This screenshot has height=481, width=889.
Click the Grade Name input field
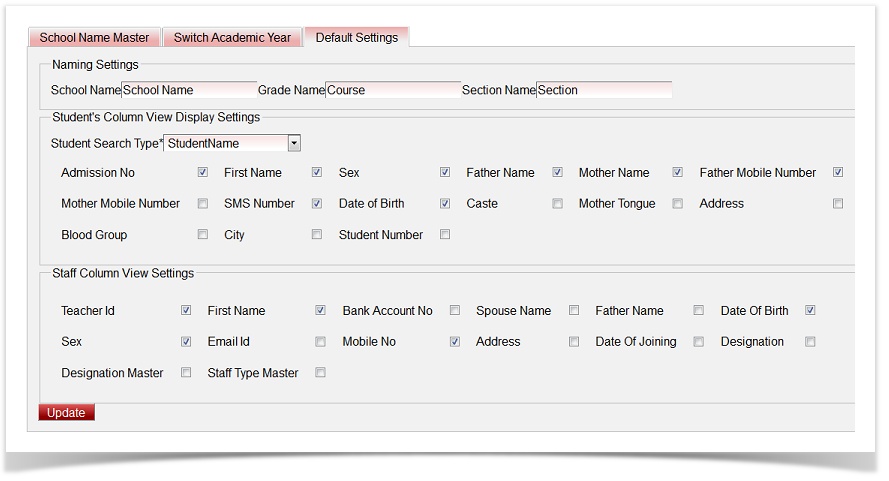coord(393,90)
